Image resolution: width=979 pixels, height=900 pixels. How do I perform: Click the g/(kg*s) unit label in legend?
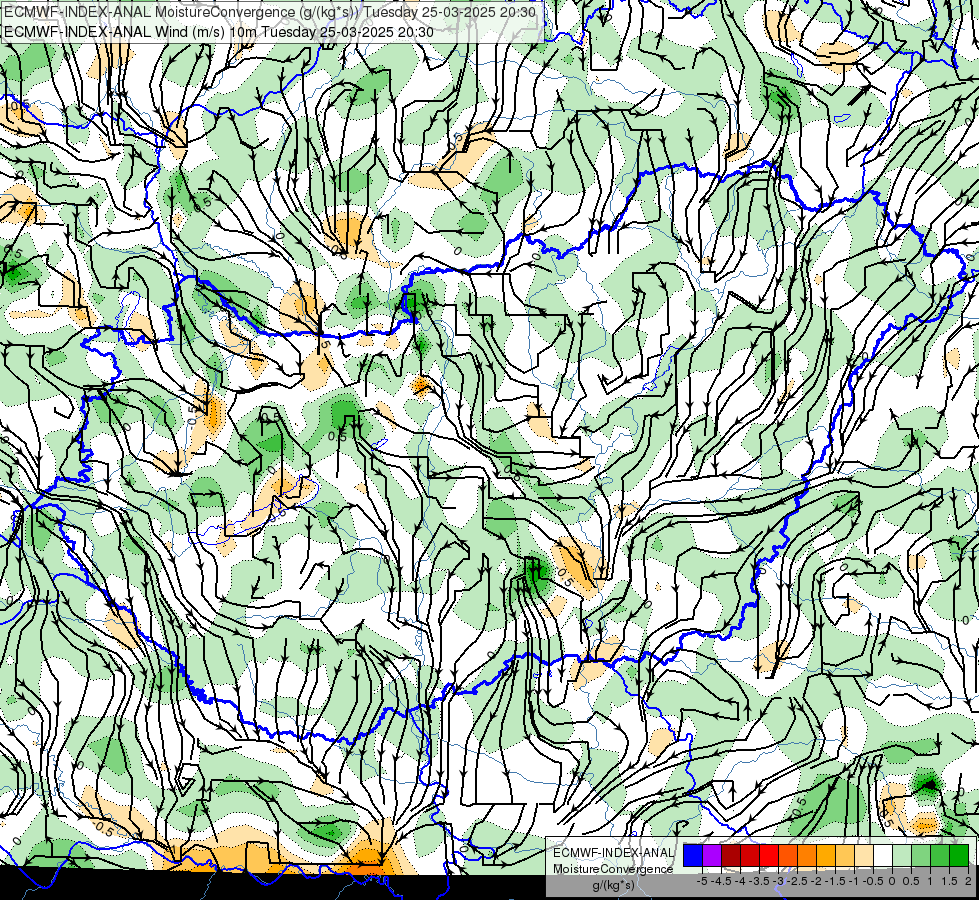pyautogui.click(x=614, y=886)
